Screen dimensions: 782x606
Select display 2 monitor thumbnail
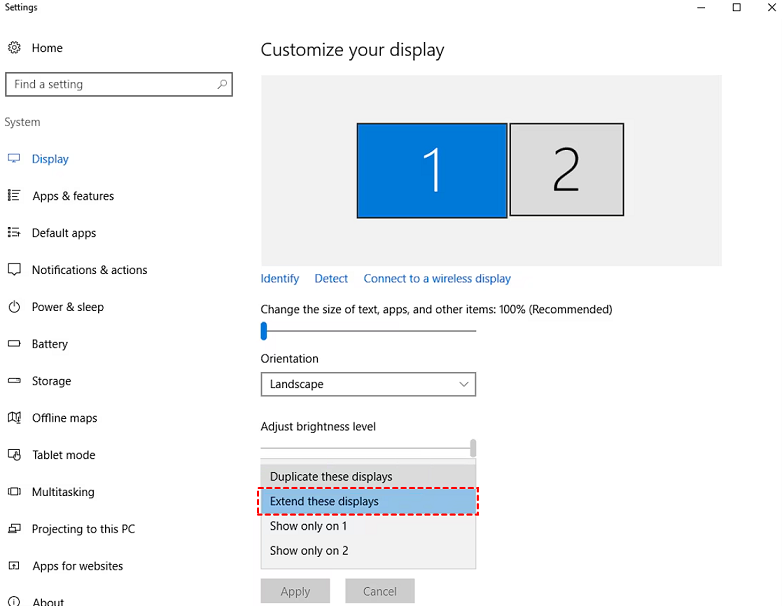(x=566, y=170)
